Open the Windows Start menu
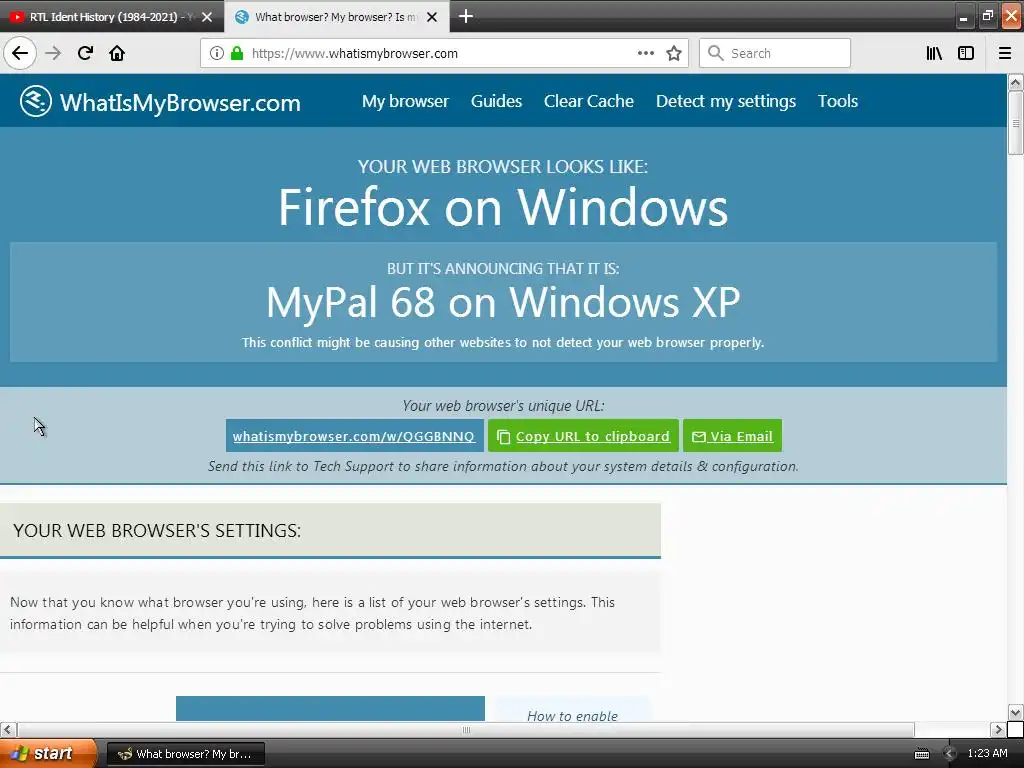This screenshot has height=768, width=1024. (47, 754)
